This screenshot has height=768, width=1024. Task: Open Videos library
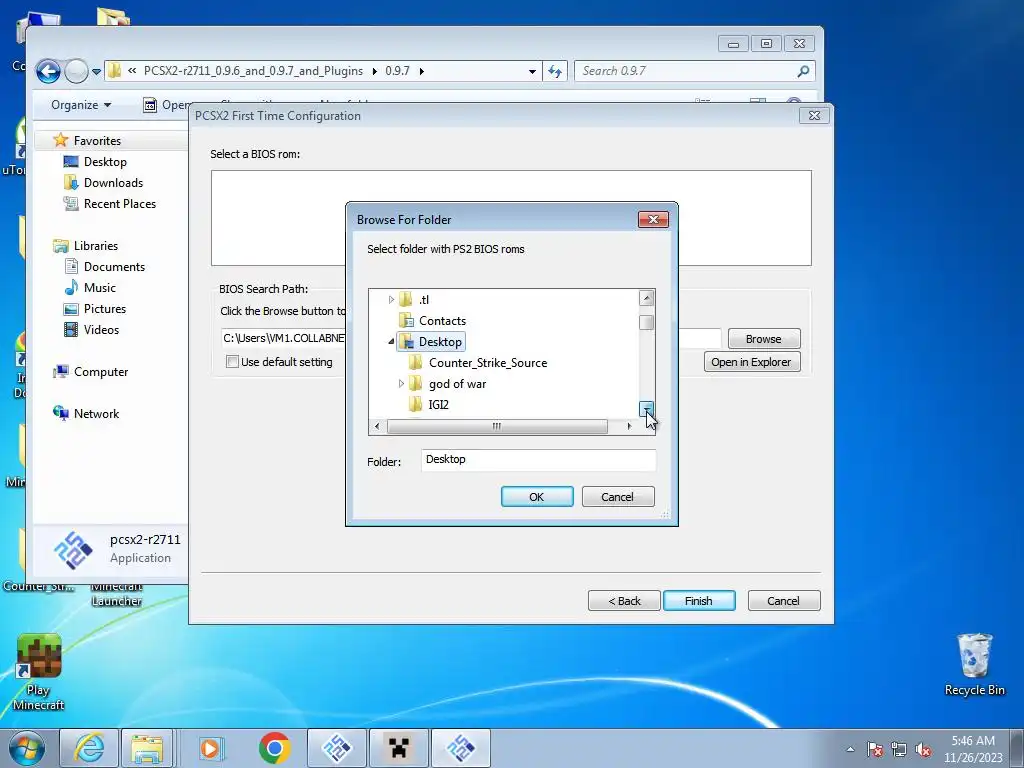(x=101, y=330)
